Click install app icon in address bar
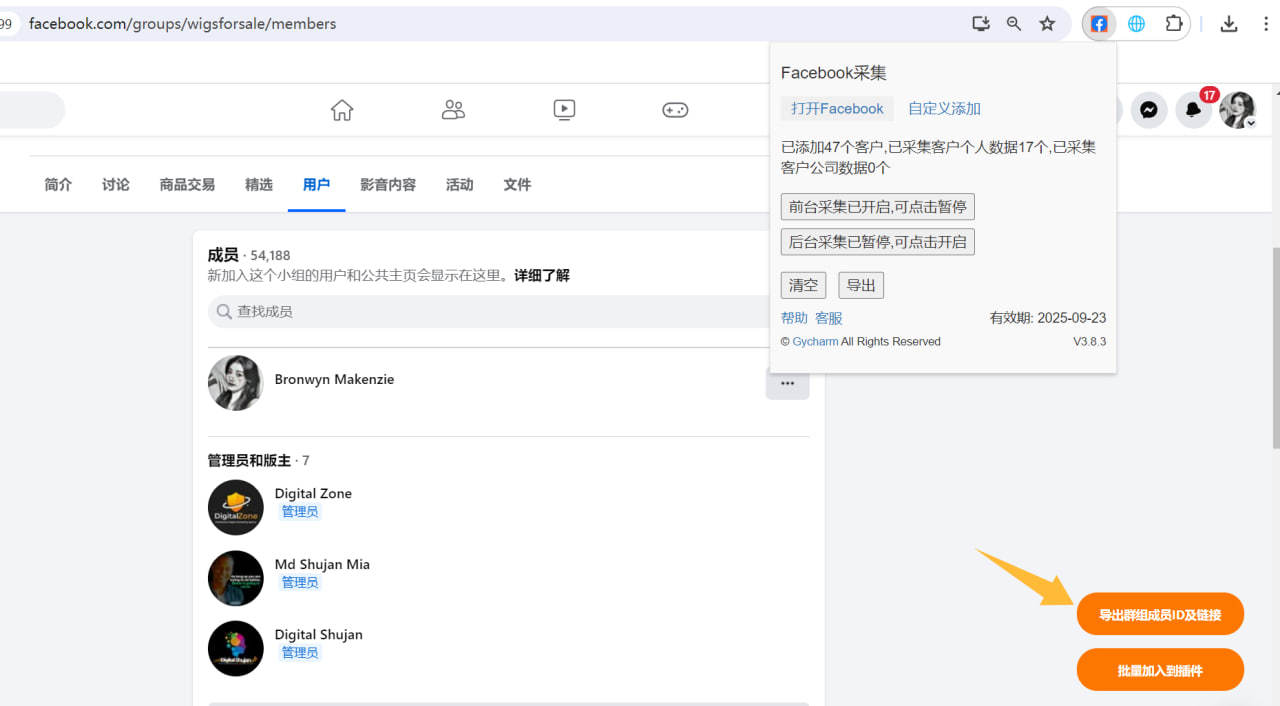1280x706 pixels. point(981,24)
